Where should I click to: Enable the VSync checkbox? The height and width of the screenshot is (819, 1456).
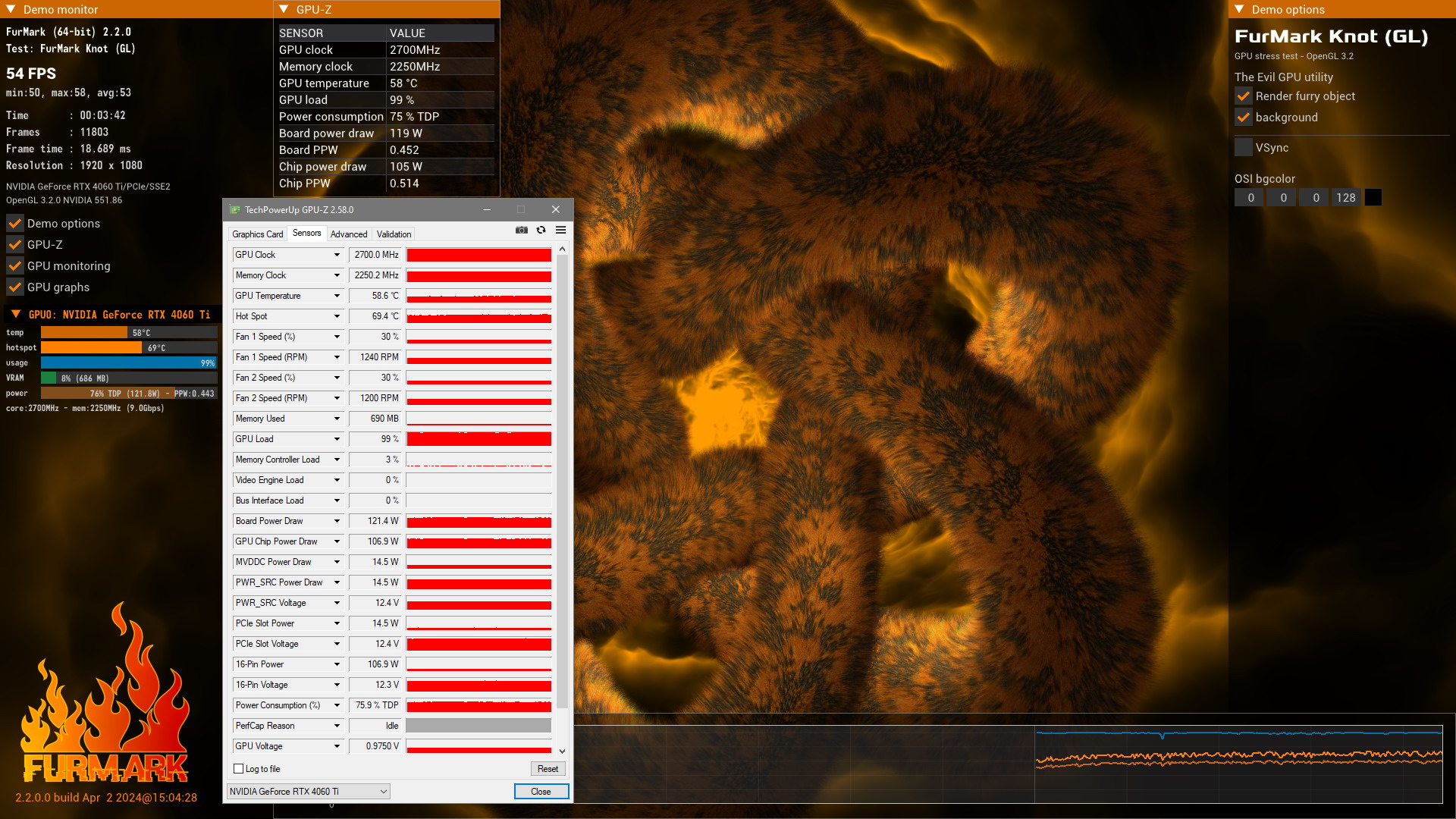pyautogui.click(x=1244, y=148)
